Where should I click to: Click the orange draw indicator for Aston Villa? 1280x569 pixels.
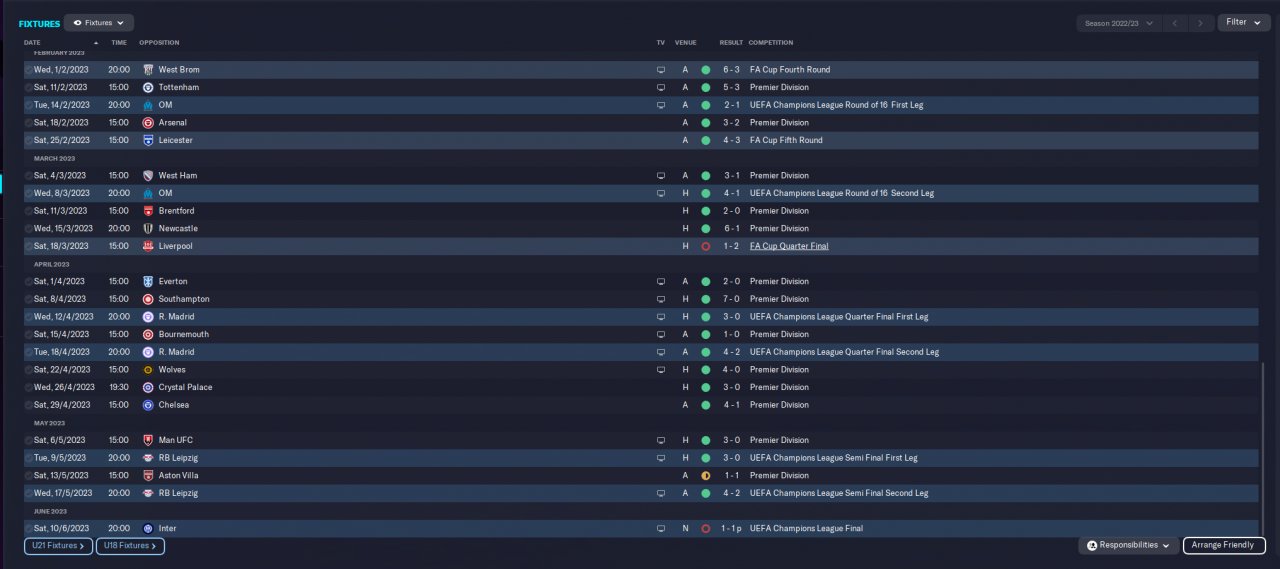705,476
